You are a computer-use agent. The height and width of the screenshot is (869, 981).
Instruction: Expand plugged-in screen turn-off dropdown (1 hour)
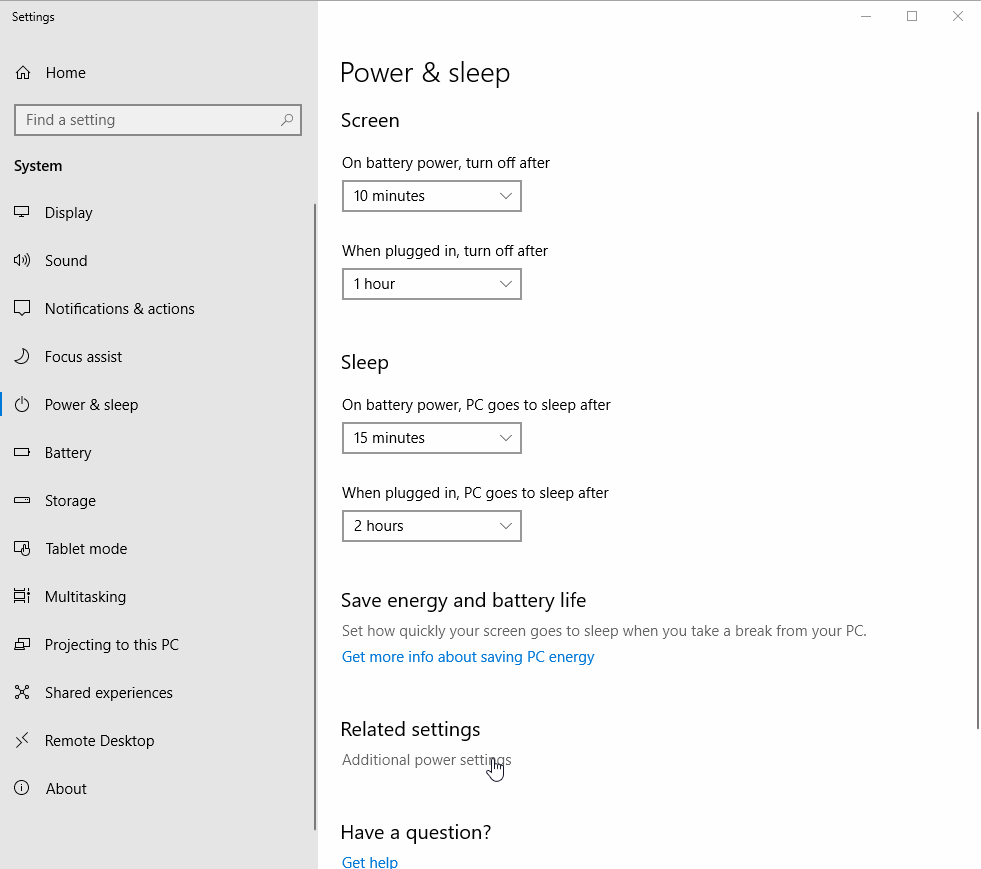[x=431, y=284]
